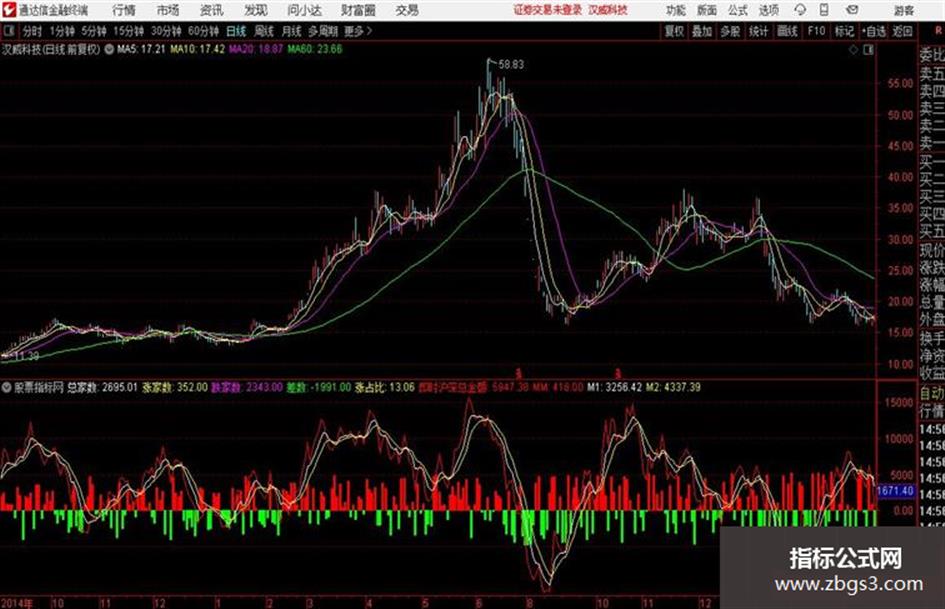This screenshot has width=945, height=609.
Task: Open the 功能 menu
Action: point(676,10)
